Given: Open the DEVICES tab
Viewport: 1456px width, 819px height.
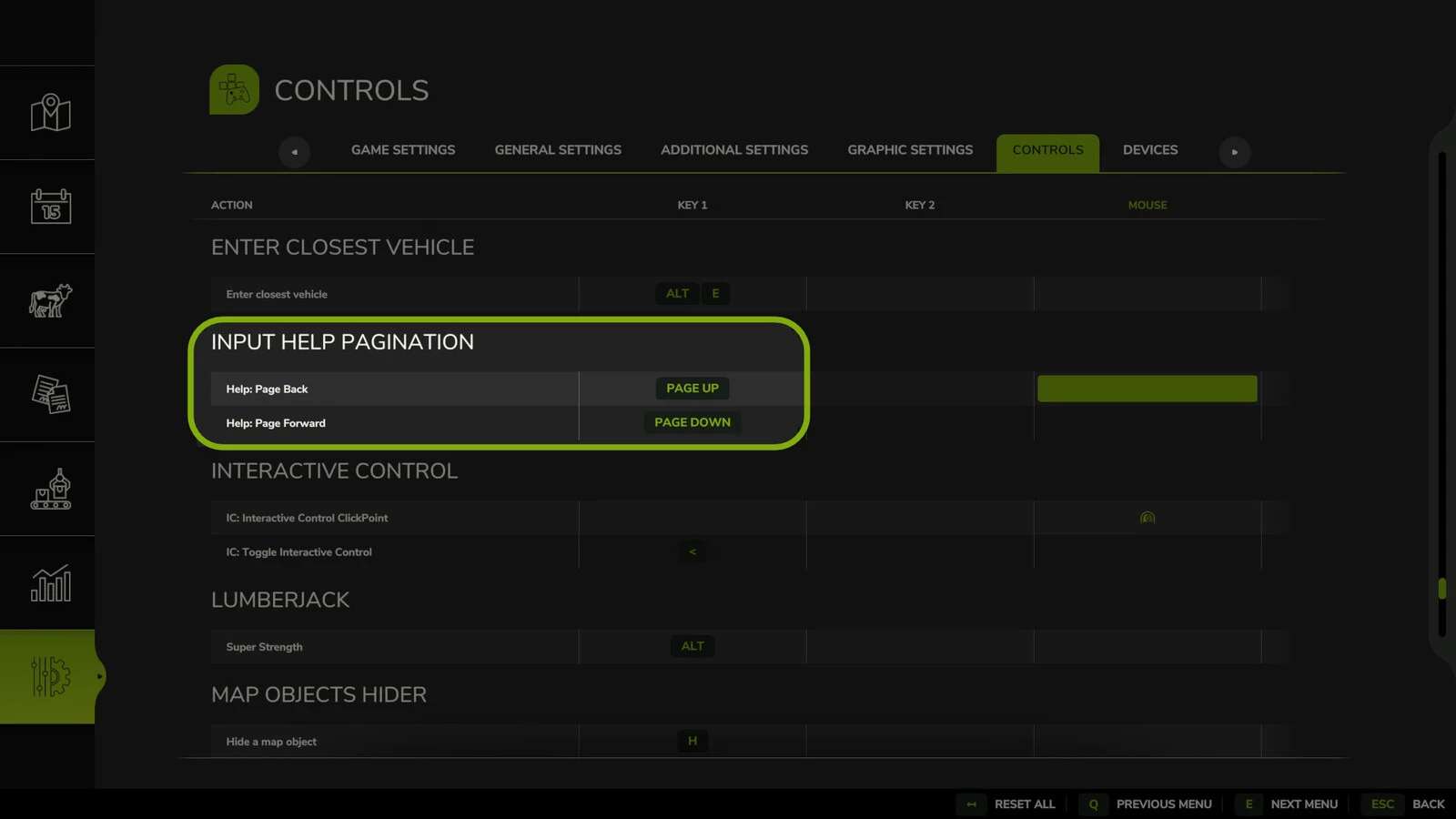Looking at the screenshot, I should pyautogui.click(x=1149, y=149).
